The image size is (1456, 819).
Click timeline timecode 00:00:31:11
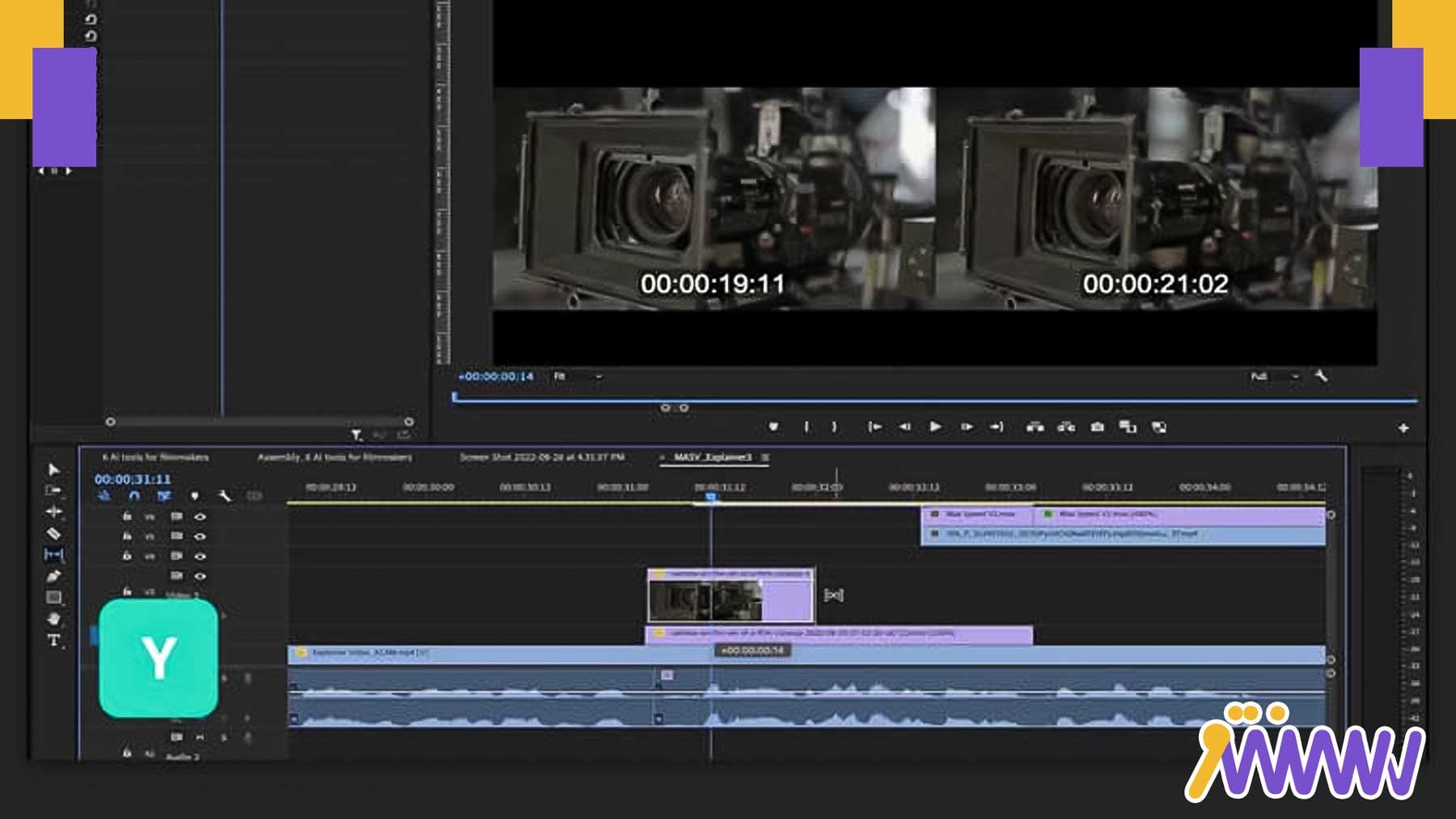point(133,479)
